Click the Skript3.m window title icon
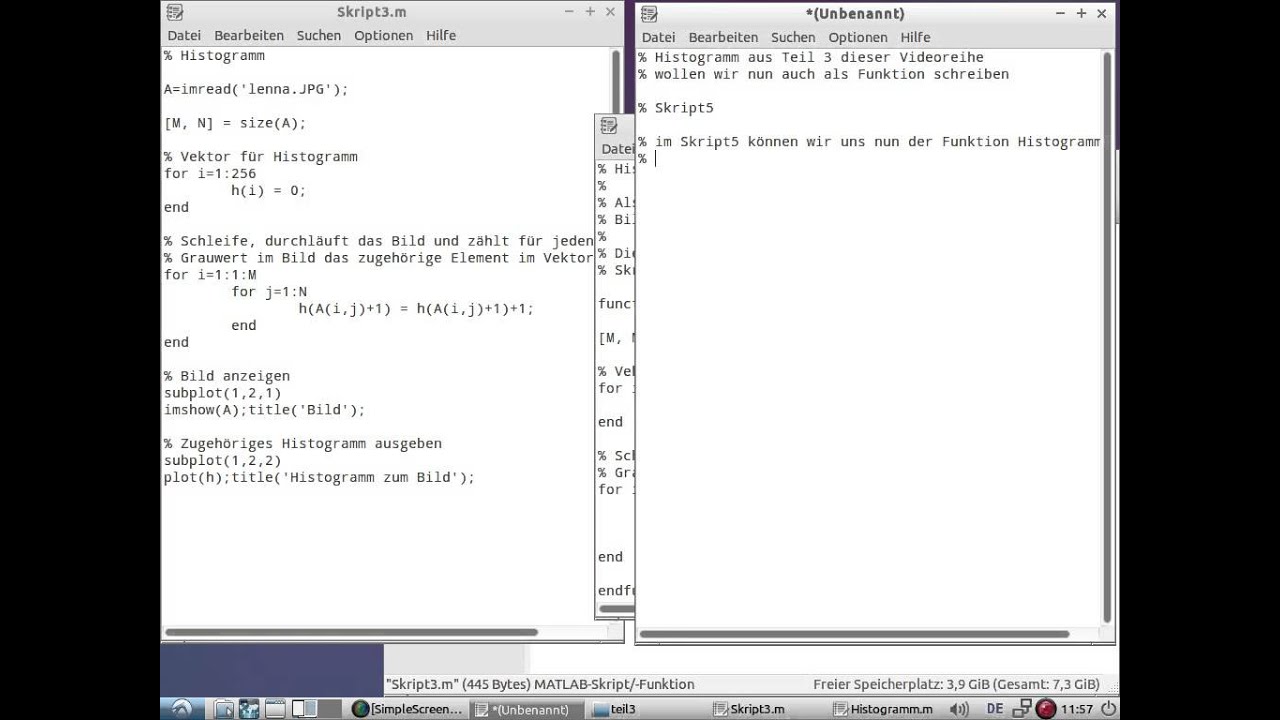The height and width of the screenshot is (720, 1280). pyautogui.click(x=174, y=12)
